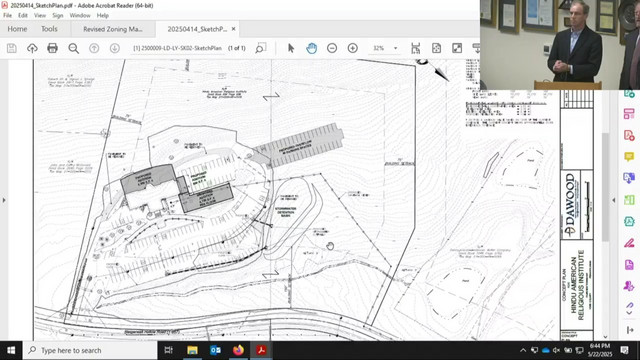Click the Fit to width scrolling icon

pos(416,48)
